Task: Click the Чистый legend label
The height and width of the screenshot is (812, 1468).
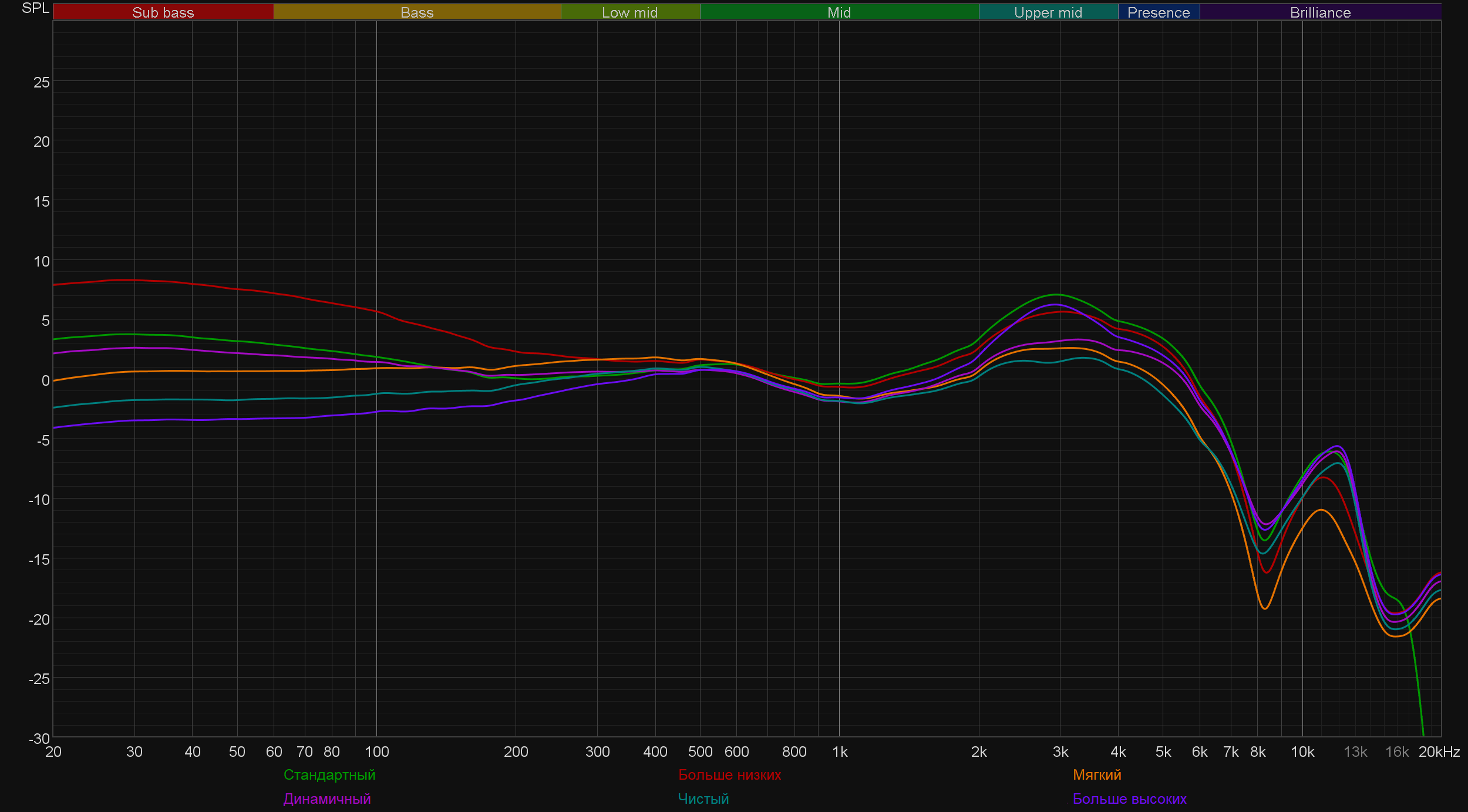Action: click(x=703, y=798)
